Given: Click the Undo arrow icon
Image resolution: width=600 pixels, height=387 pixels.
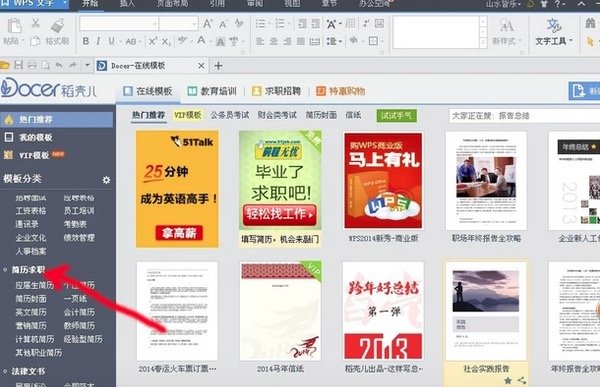Looking at the screenshot, I should 59,65.
